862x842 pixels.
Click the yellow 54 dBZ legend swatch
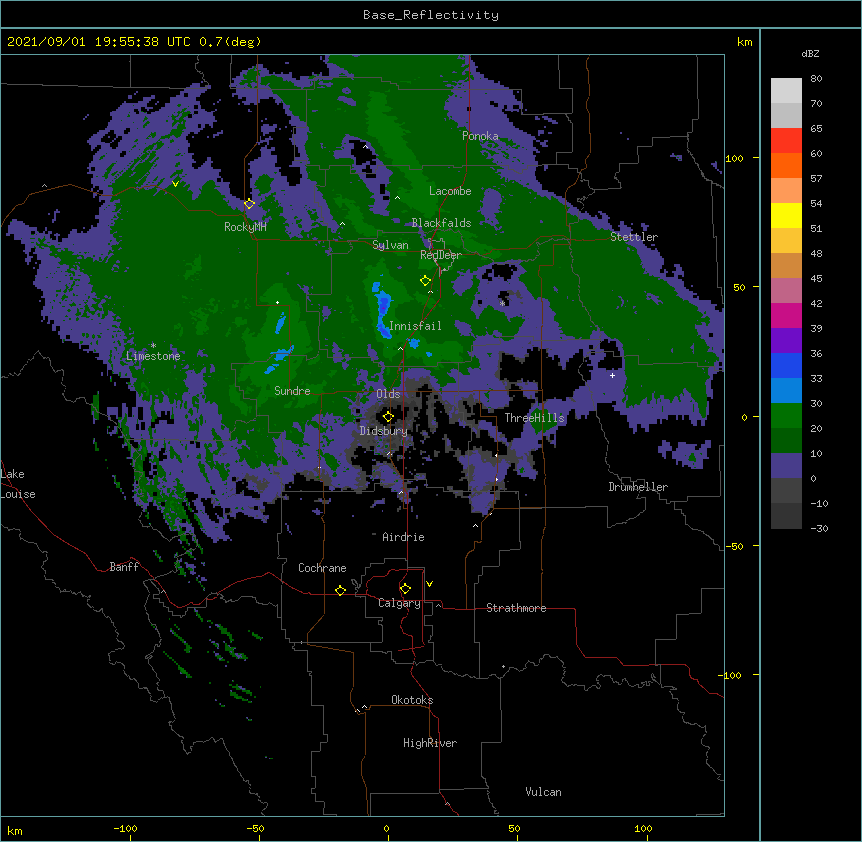(x=786, y=215)
